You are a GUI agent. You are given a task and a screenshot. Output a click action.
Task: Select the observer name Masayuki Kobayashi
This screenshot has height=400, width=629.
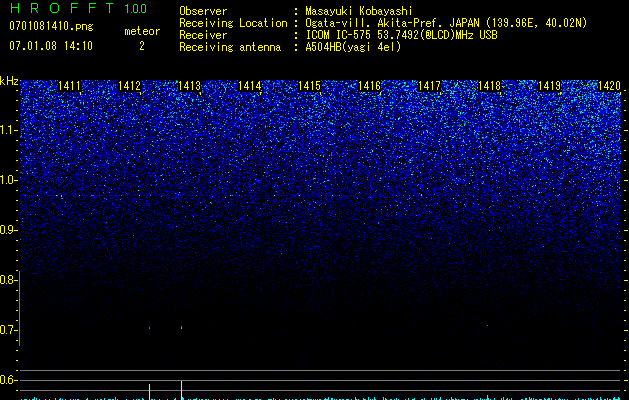tap(359, 11)
